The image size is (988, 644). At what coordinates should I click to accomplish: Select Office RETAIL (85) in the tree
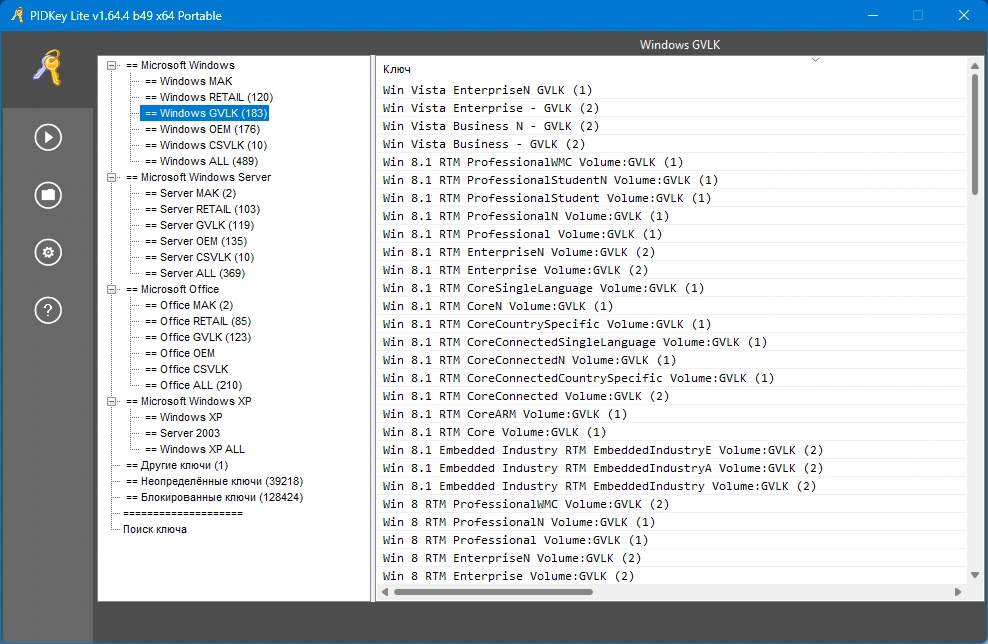(x=198, y=321)
